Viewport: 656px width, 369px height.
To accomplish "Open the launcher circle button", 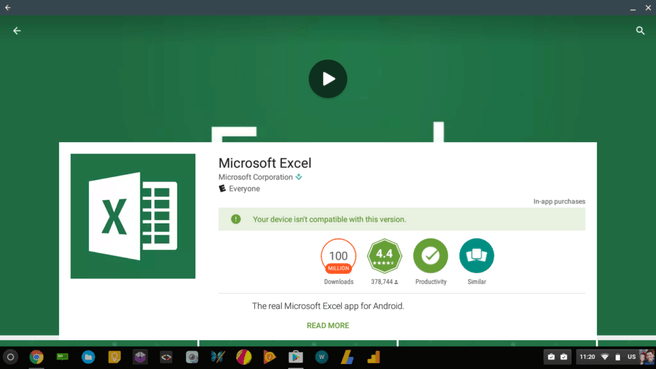I will 10,357.
